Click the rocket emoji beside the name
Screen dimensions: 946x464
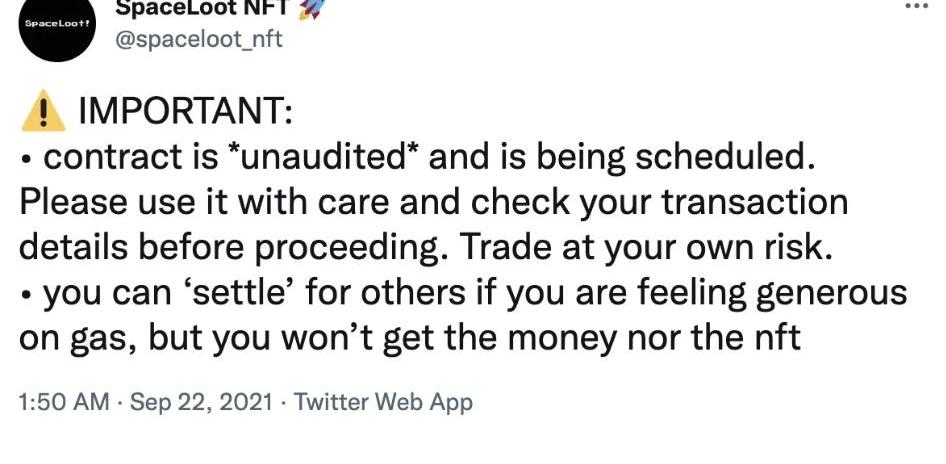[312, 7]
